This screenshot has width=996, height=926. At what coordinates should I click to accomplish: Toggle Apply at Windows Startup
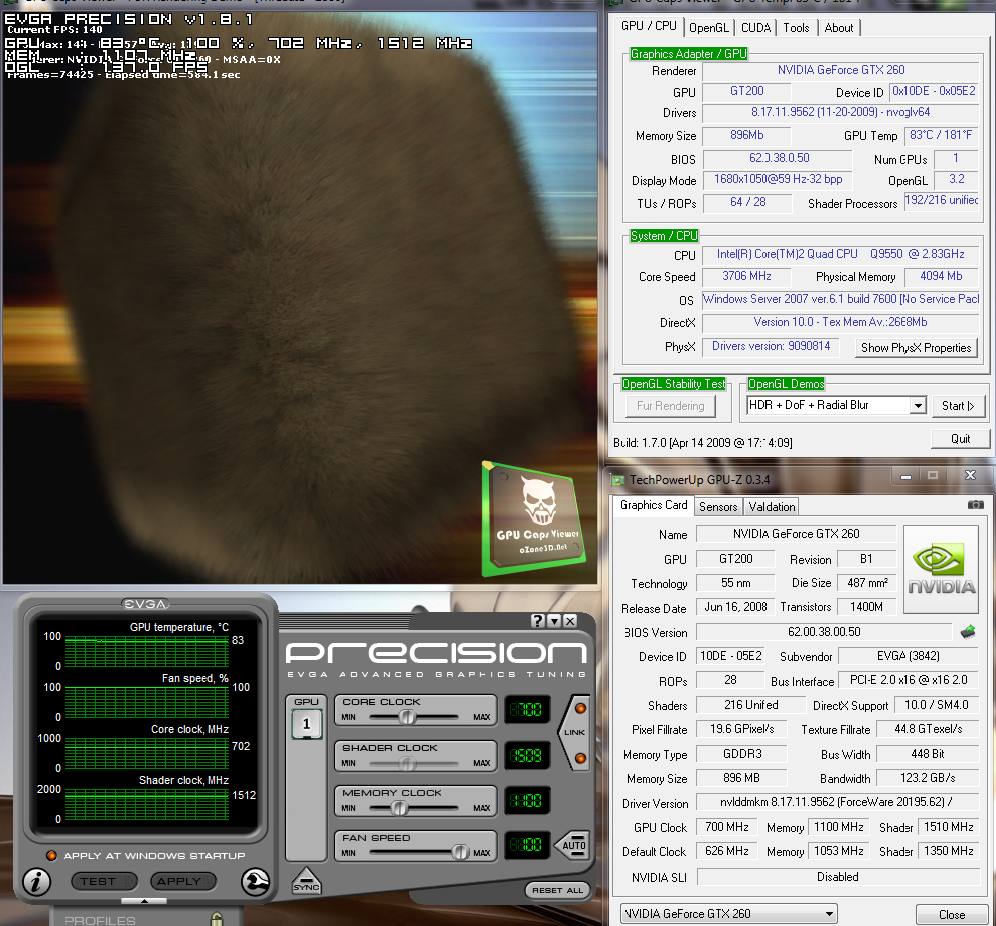click(x=51, y=856)
